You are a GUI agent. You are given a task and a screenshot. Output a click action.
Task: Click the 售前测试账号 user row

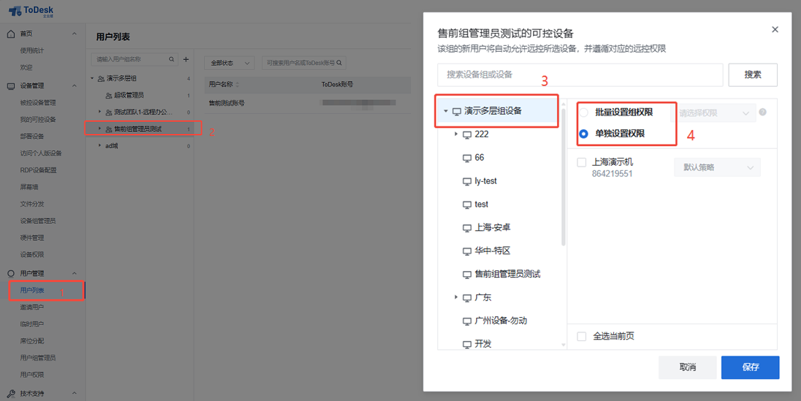coord(307,103)
